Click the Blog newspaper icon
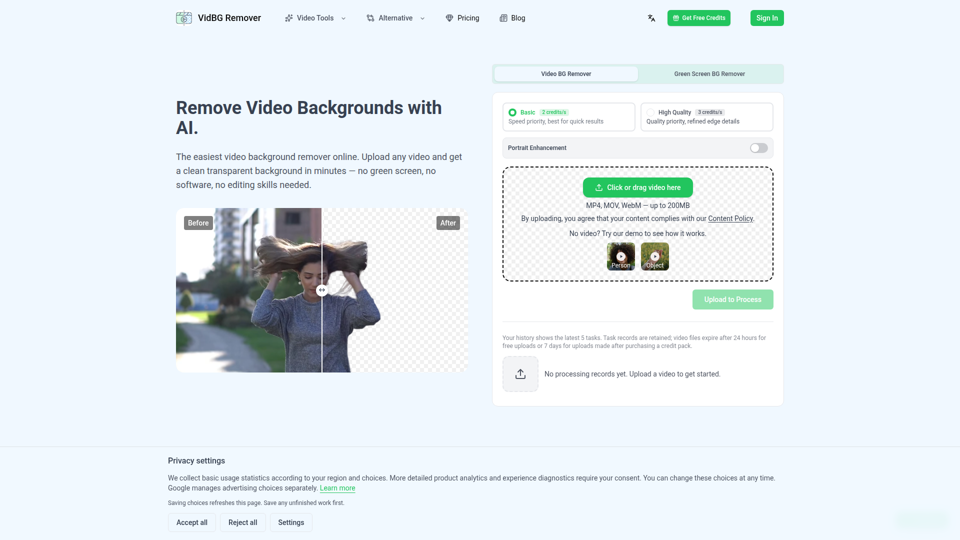Viewport: 960px width, 540px height. (x=503, y=18)
